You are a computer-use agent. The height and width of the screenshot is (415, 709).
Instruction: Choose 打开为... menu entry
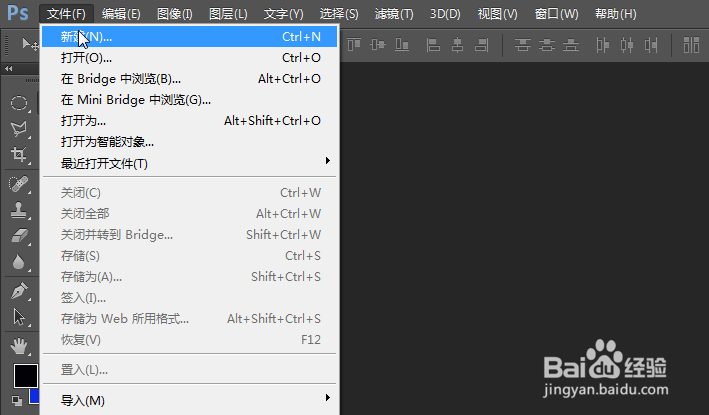coord(189,121)
